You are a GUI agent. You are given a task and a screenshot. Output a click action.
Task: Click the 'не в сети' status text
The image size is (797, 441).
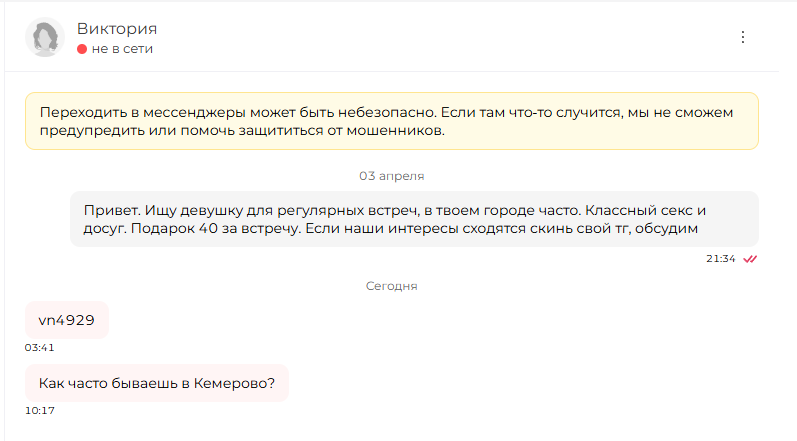[122, 49]
